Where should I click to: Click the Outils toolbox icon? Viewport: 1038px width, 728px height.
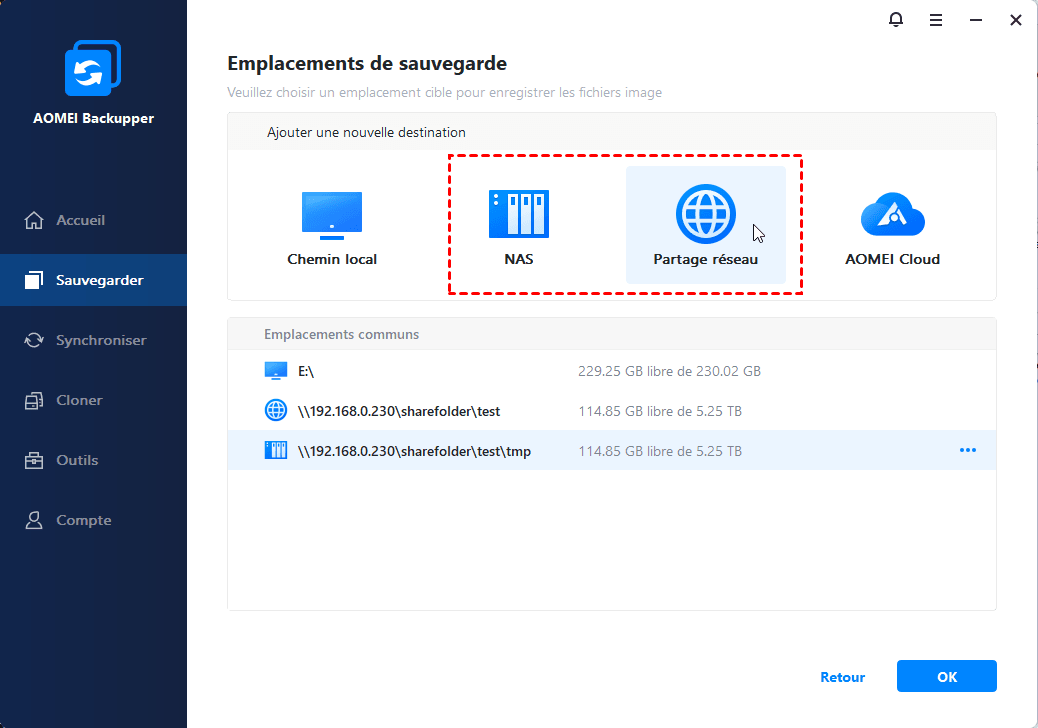click(34, 460)
